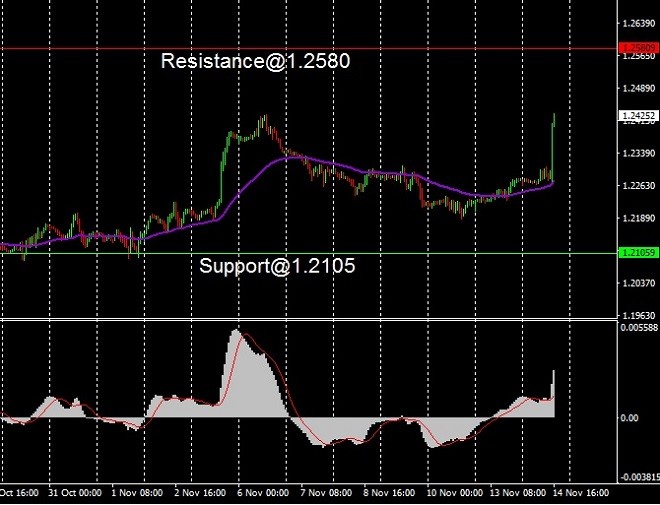The image size is (660, 505).
Task: Click the 2 Nov 16:00 time label
Action: (200, 493)
